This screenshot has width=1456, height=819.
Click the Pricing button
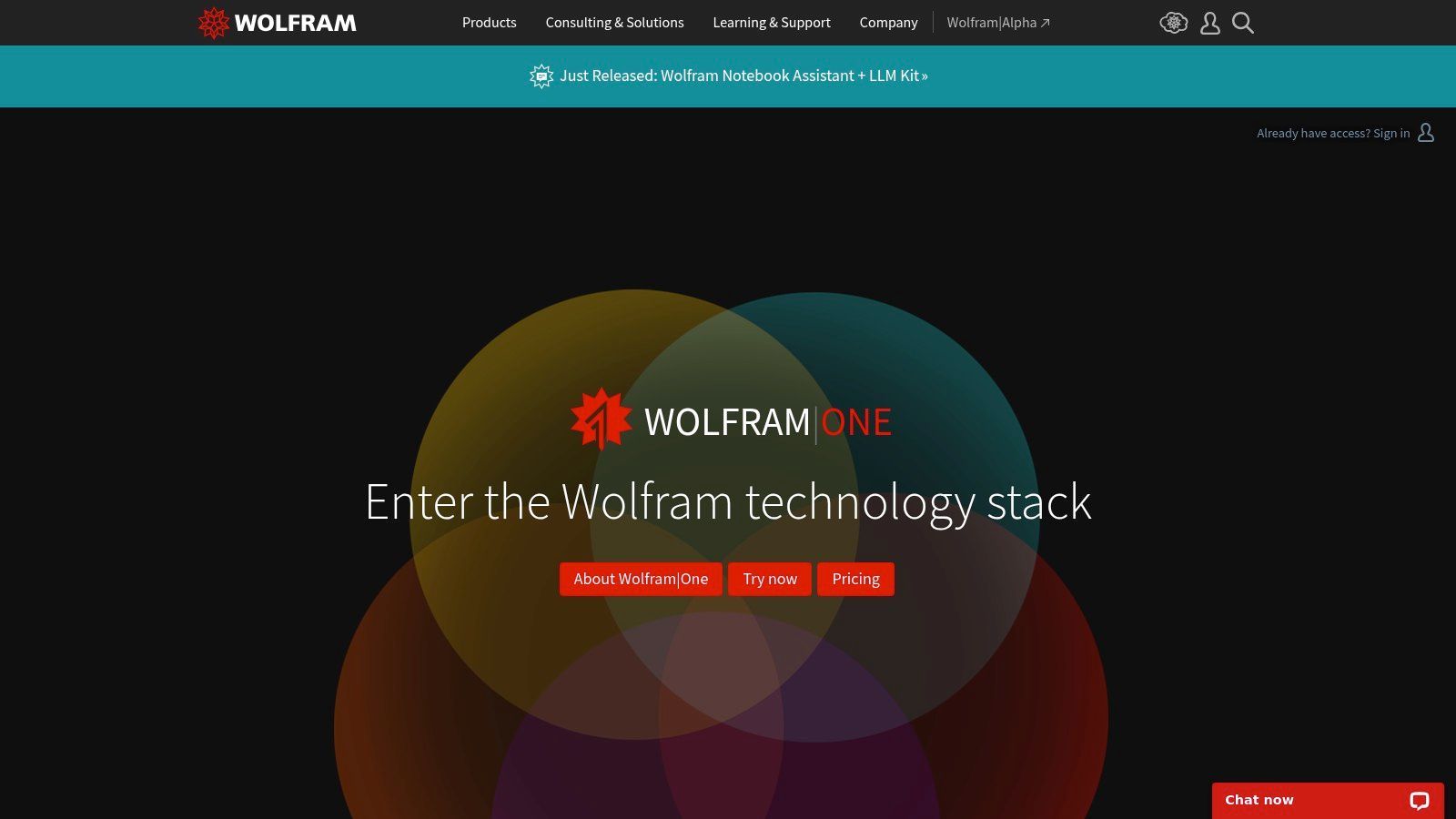855,579
